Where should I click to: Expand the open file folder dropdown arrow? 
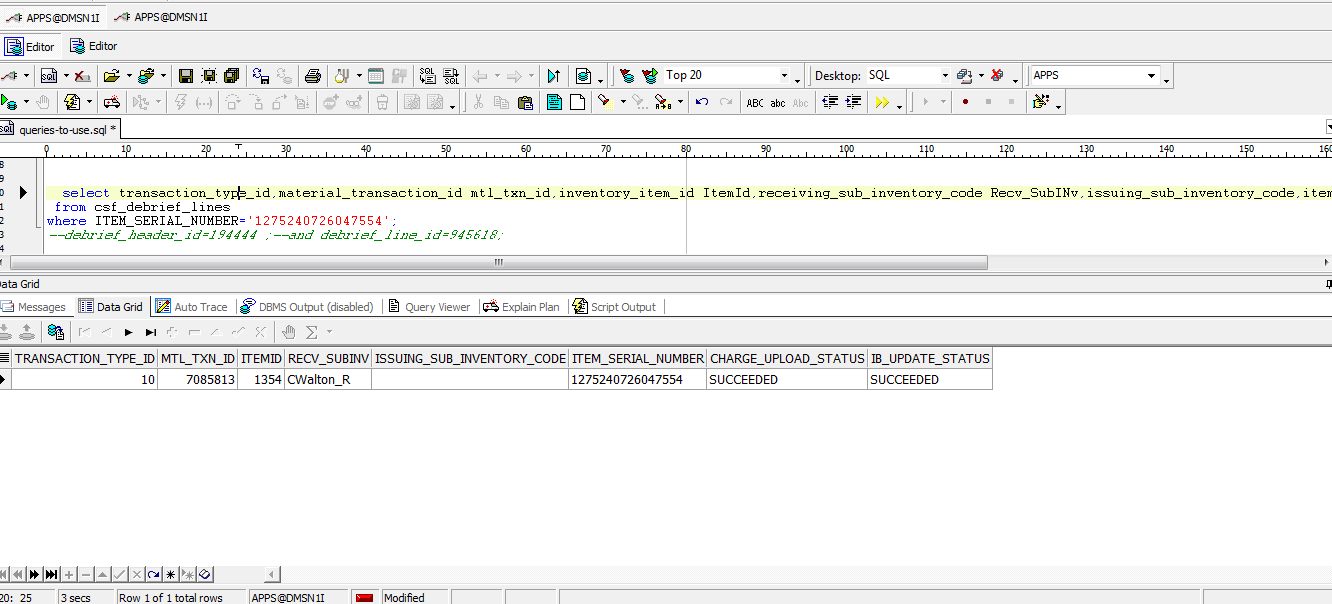129,76
